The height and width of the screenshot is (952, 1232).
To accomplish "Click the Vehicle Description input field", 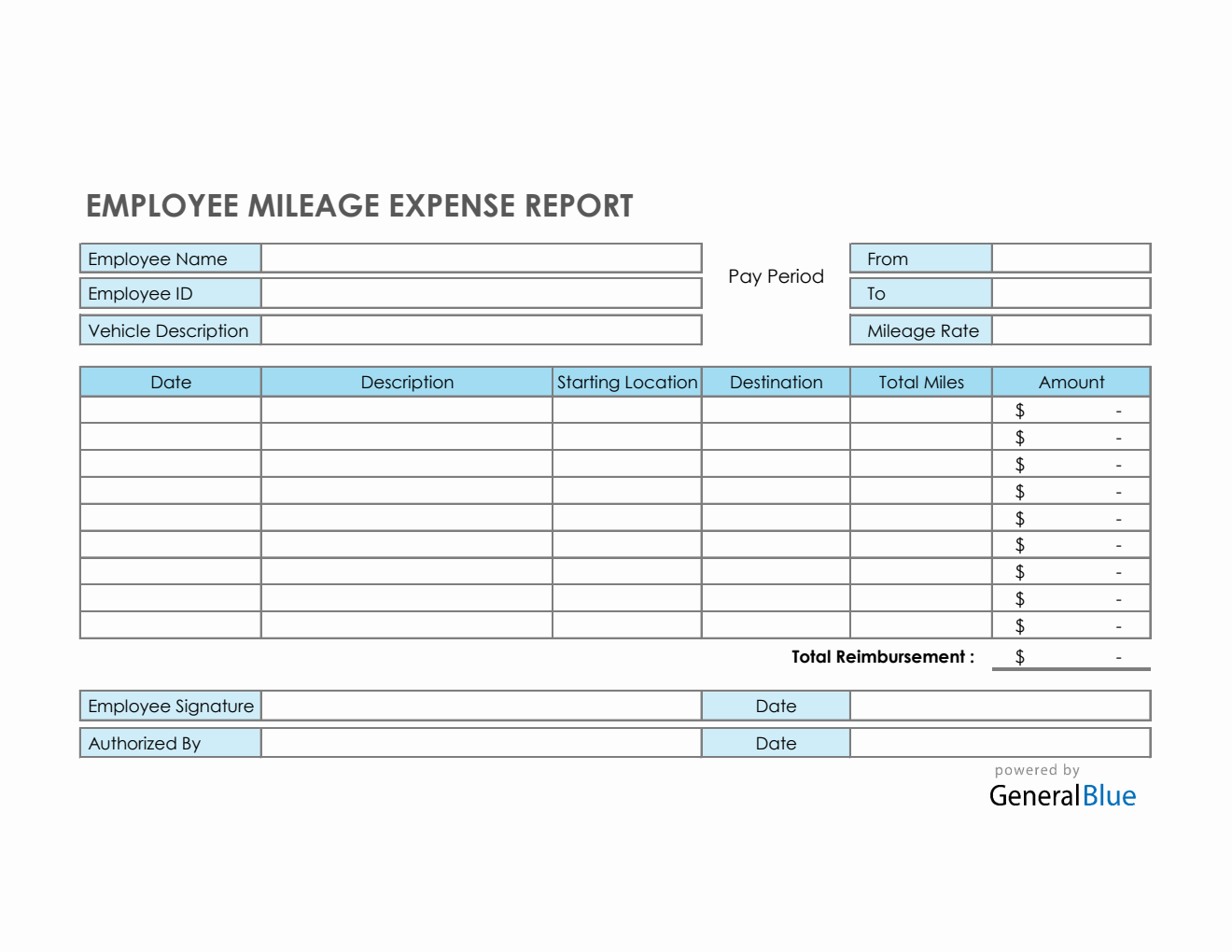I will 481,329.
